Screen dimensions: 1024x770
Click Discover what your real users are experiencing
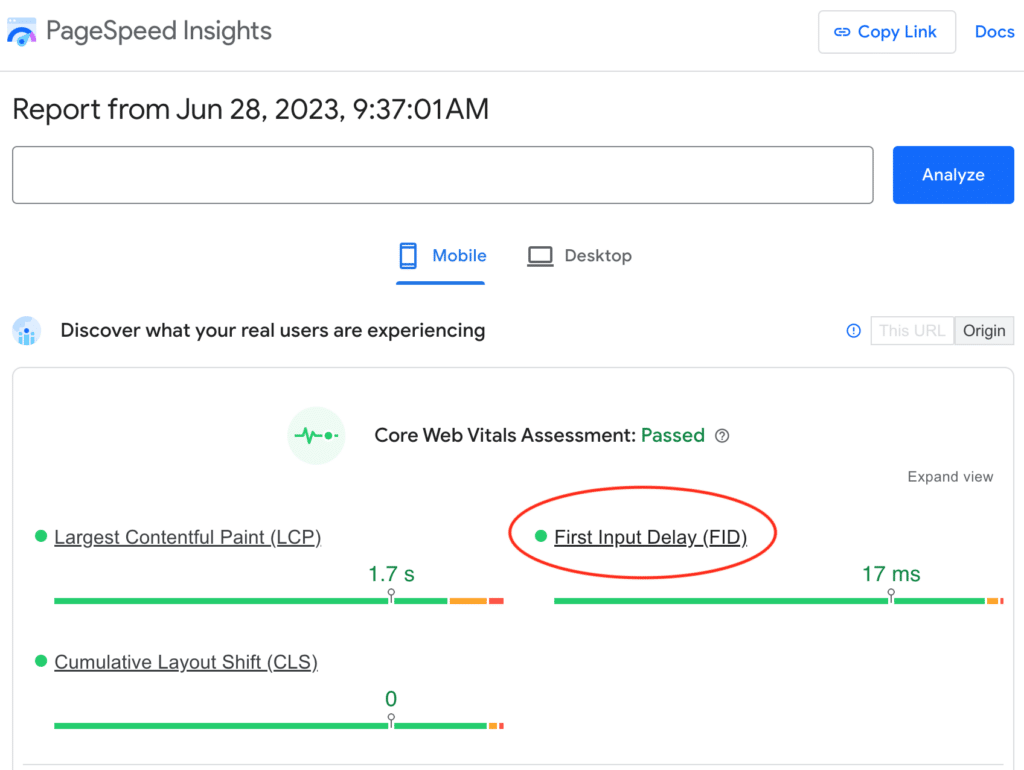pyautogui.click(x=273, y=330)
